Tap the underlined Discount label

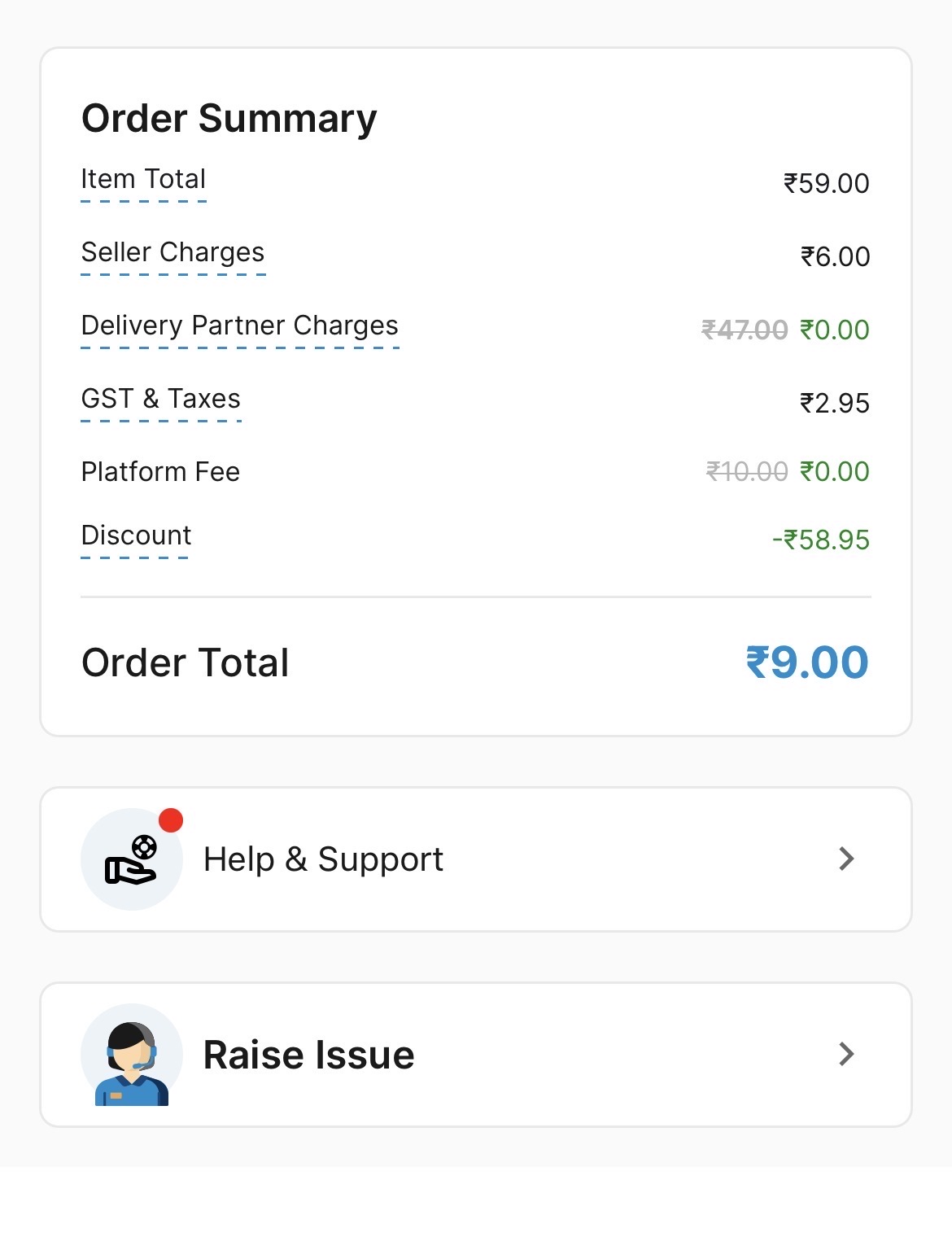(x=136, y=536)
